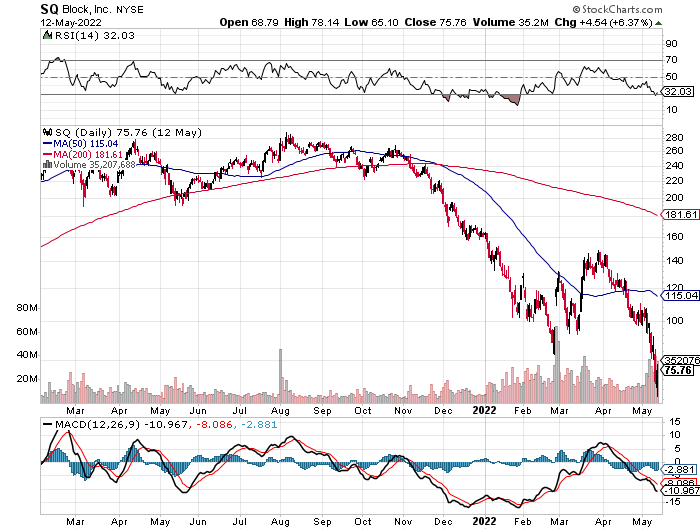Click the 15 label at top of MACD axis
The height and width of the screenshot is (530, 700).
tap(675, 421)
